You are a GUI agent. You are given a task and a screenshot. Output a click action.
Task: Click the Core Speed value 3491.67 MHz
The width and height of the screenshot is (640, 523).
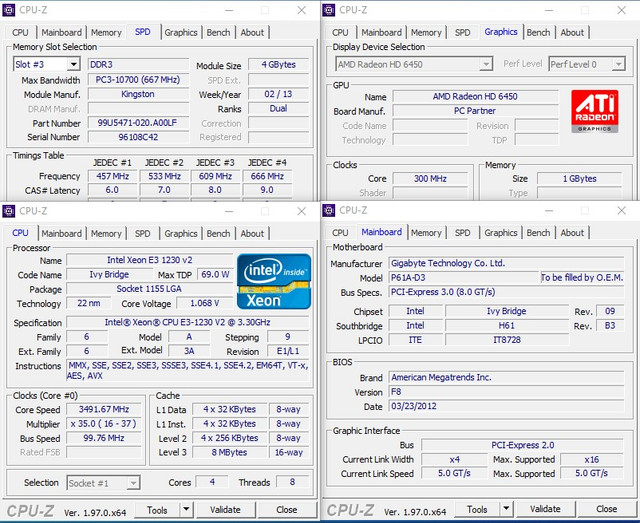104,409
